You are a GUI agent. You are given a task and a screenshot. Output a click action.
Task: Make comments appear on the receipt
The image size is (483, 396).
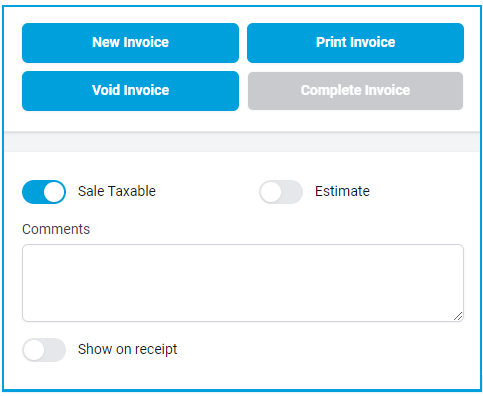tap(44, 350)
